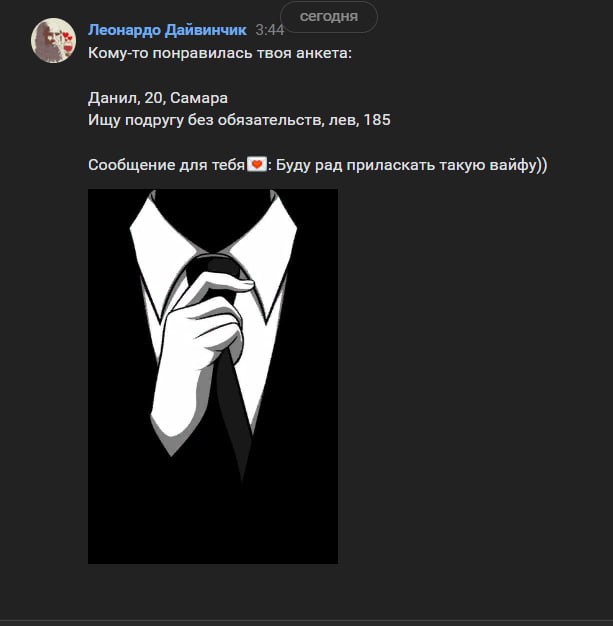Click the text Ищу подругу без обязательств
The height and width of the screenshot is (626, 613).
pyautogui.click(x=206, y=120)
